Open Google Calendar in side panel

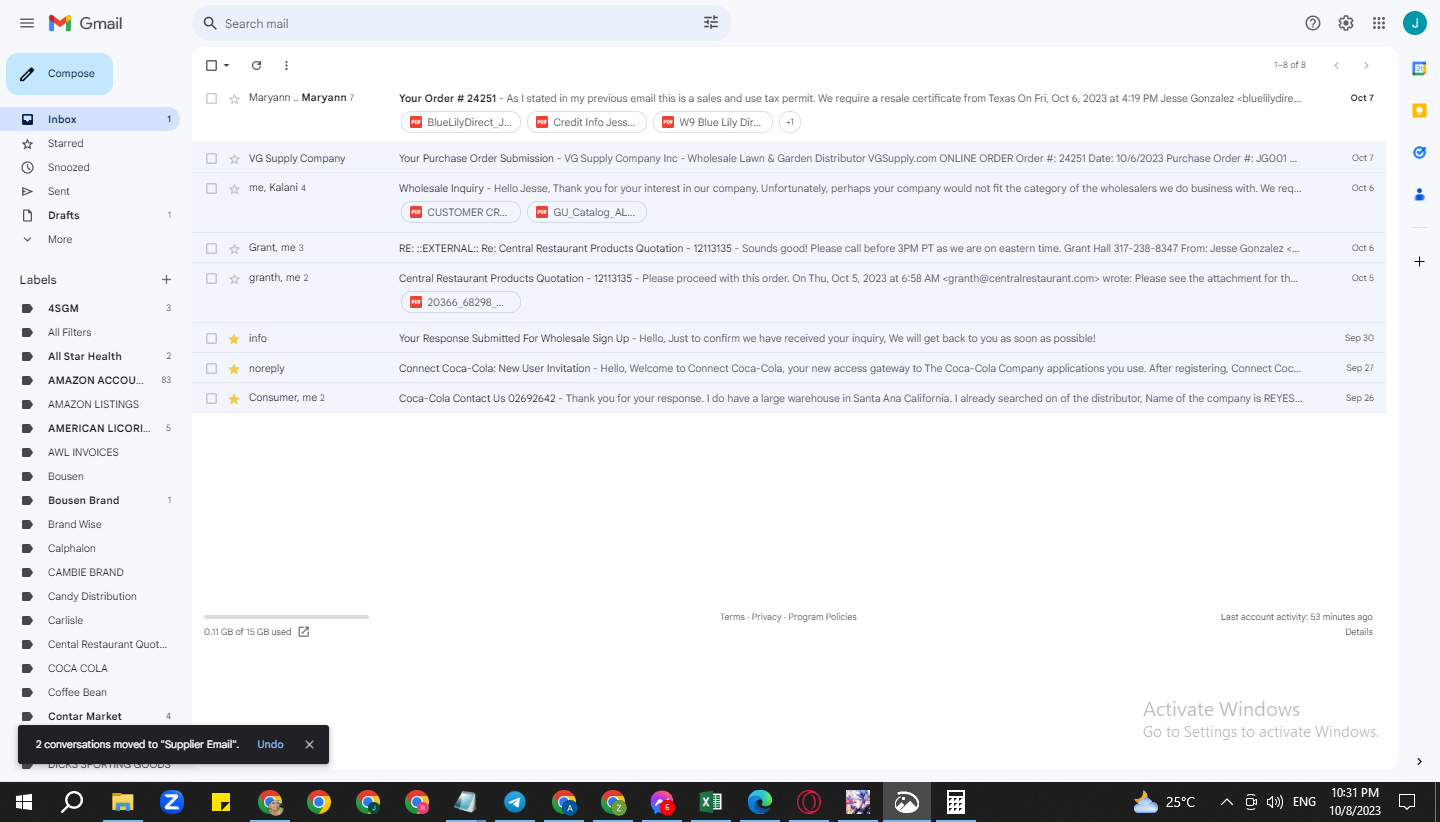[x=1419, y=68]
